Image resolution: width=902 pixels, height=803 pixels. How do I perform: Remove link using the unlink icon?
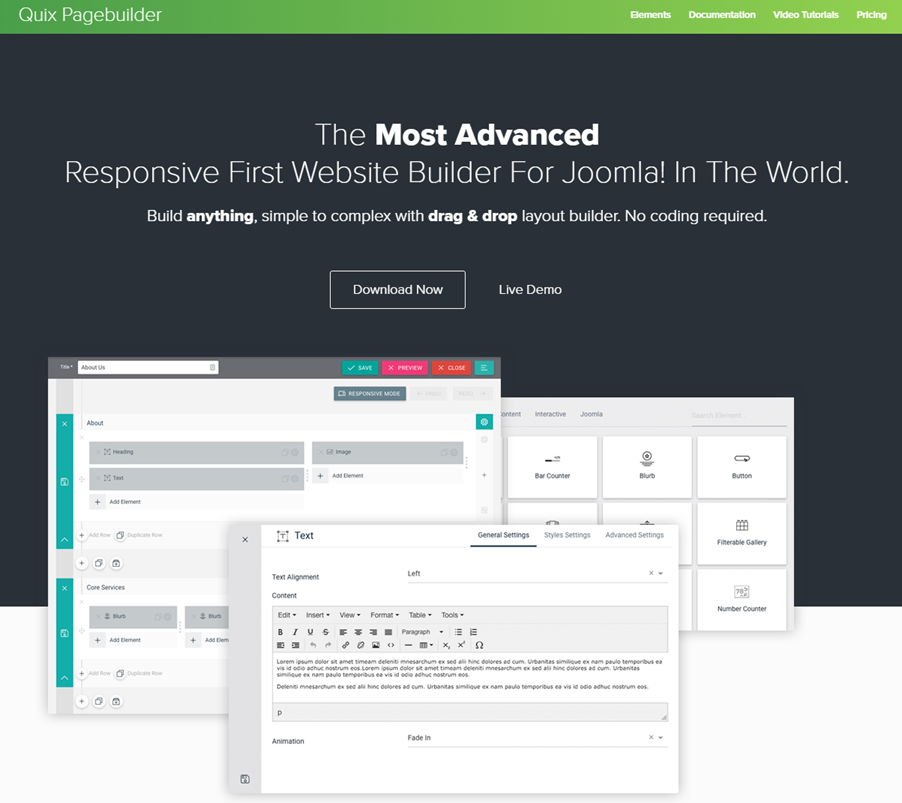361,645
